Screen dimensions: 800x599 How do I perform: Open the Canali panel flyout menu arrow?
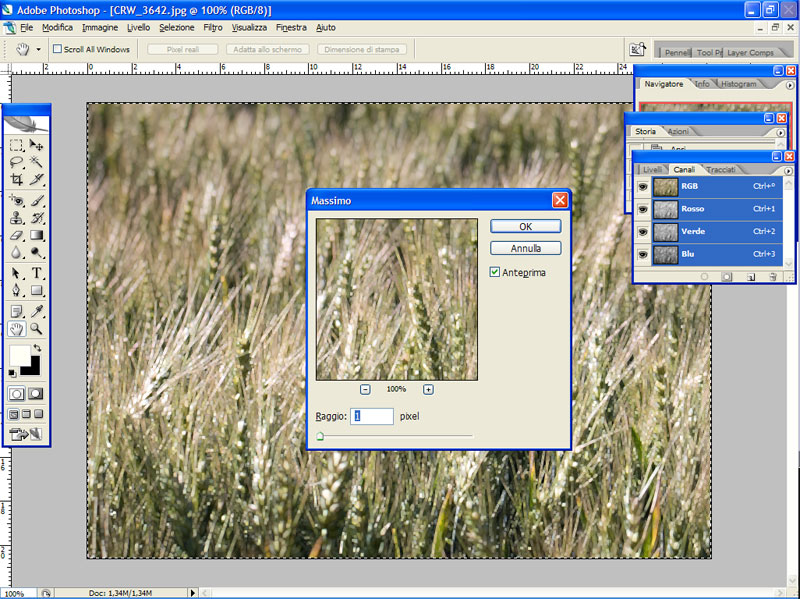pyautogui.click(x=789, y=170)
